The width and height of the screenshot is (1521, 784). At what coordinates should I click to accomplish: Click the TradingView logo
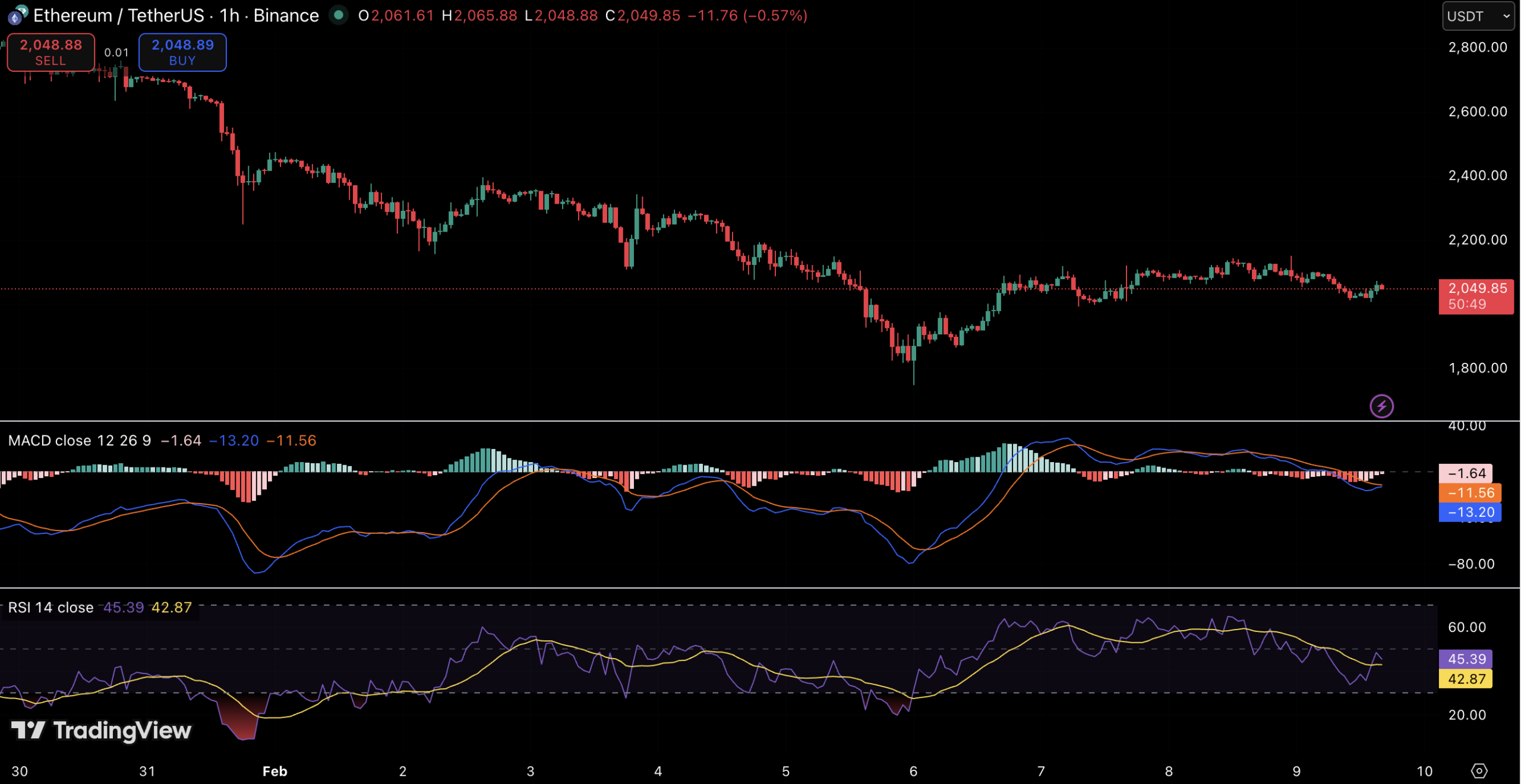tap(102, 731)
